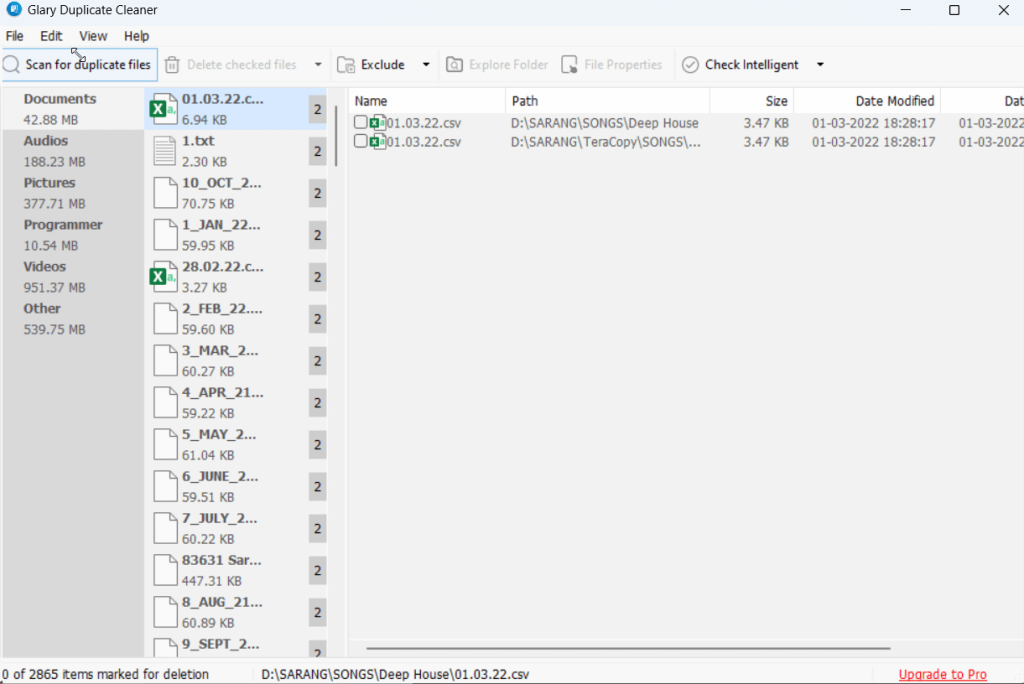Click the Excel icon of the 28.02.22.c... group

click(163, 277)
